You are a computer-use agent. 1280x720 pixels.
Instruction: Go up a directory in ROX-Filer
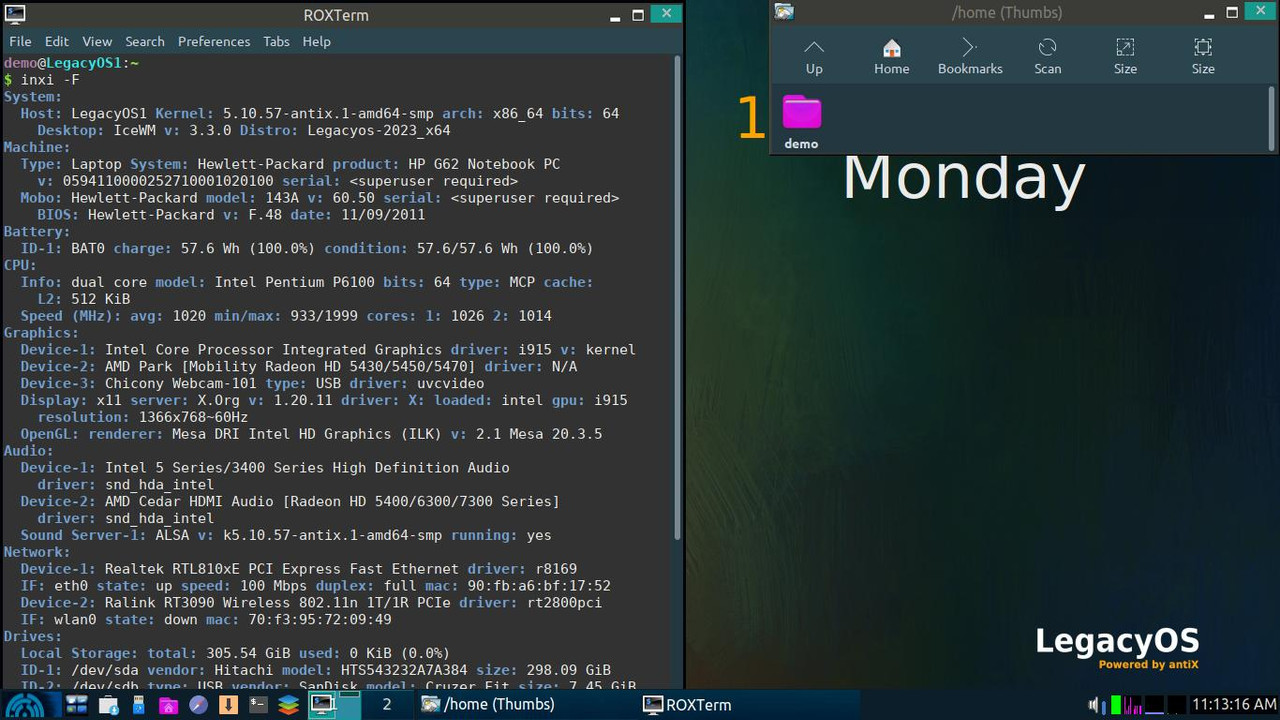(x=814, y=57)
